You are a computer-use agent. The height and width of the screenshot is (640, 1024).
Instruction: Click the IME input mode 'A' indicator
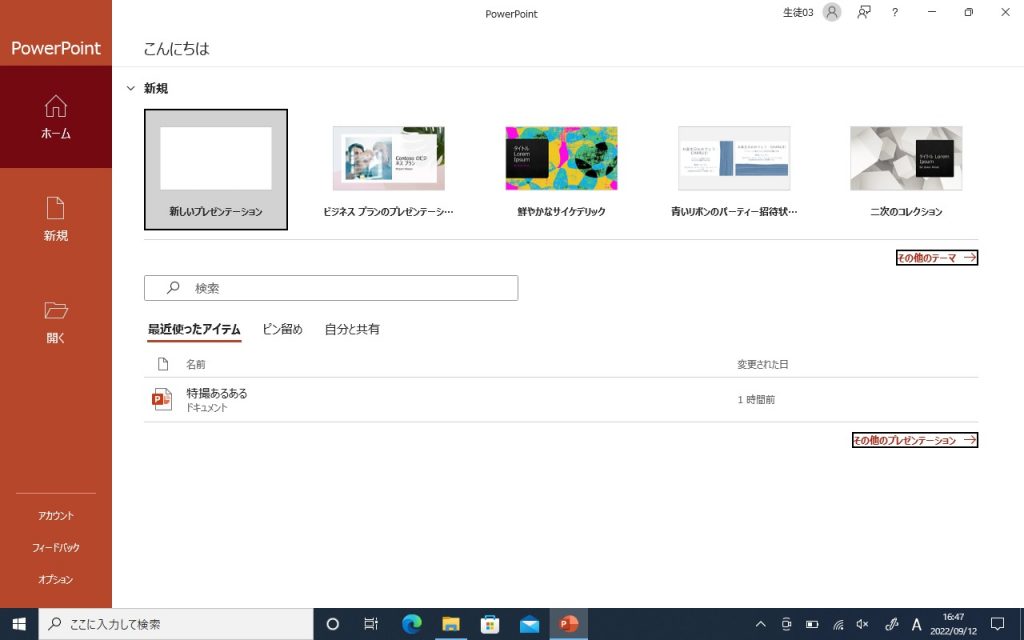click(916, 624)
